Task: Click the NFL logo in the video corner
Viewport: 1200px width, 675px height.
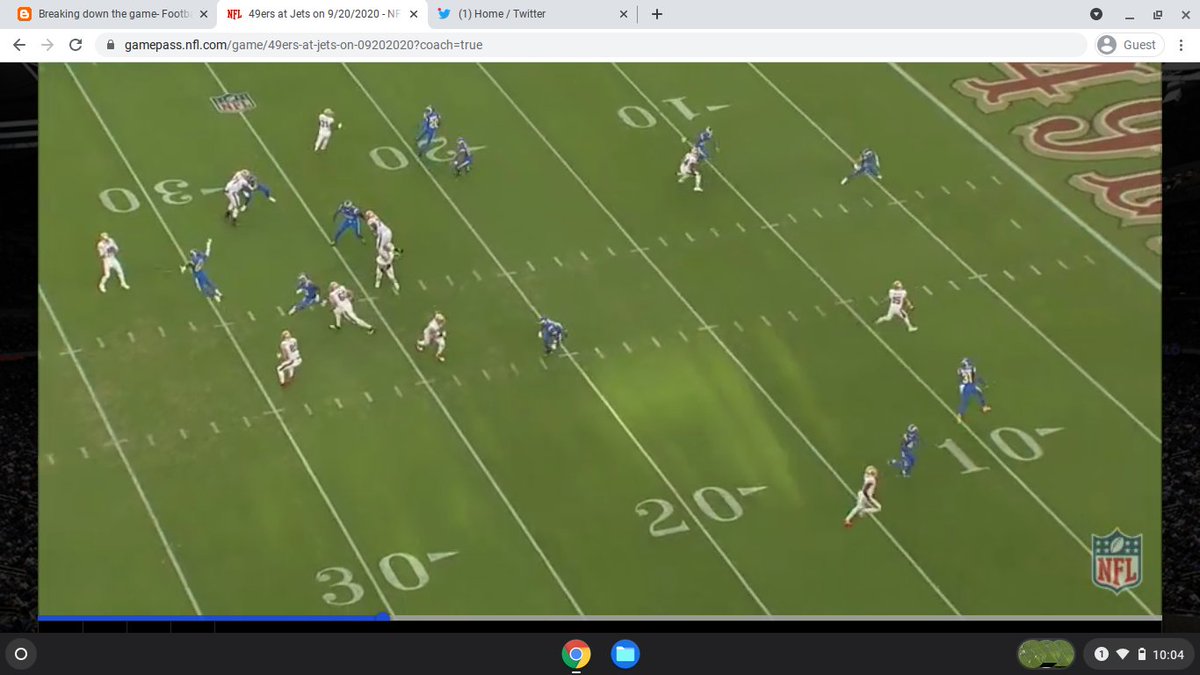Action: (1117, 562)
